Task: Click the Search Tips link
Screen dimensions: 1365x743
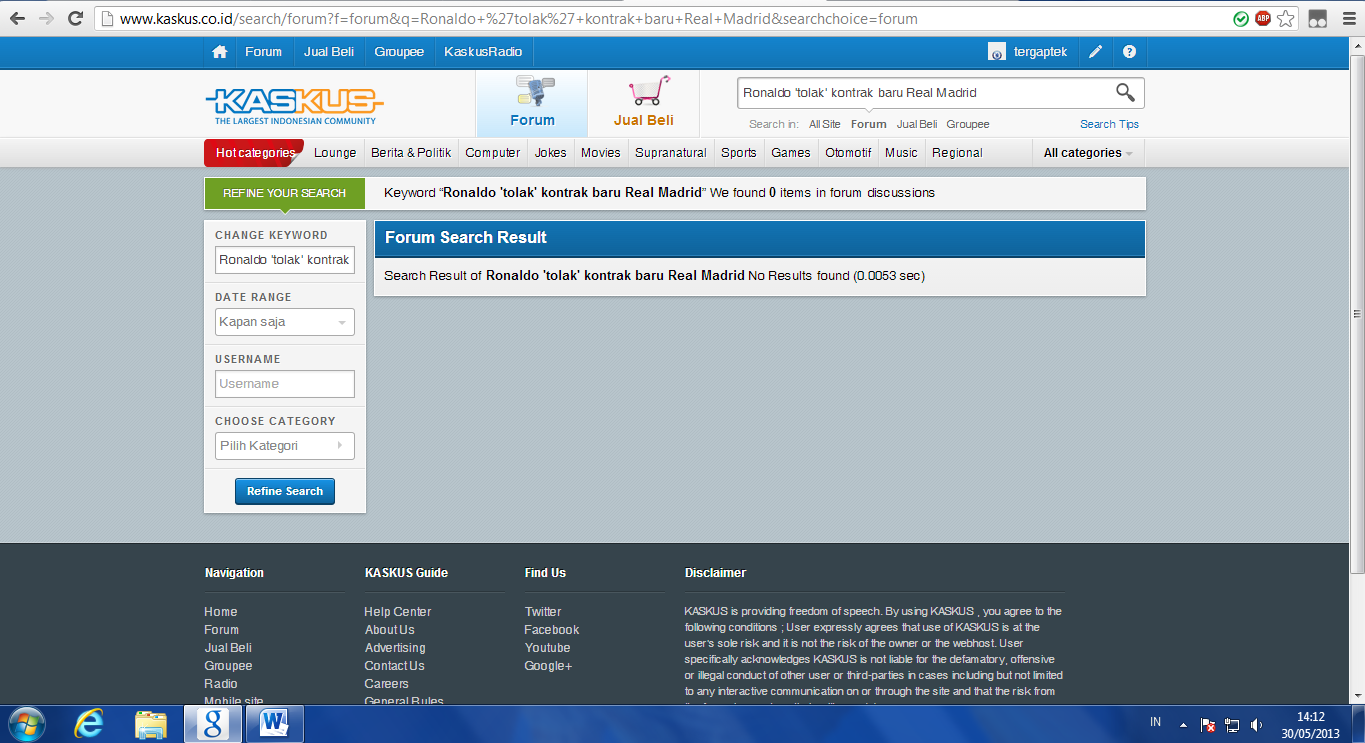Action: tap(1109, 124)
